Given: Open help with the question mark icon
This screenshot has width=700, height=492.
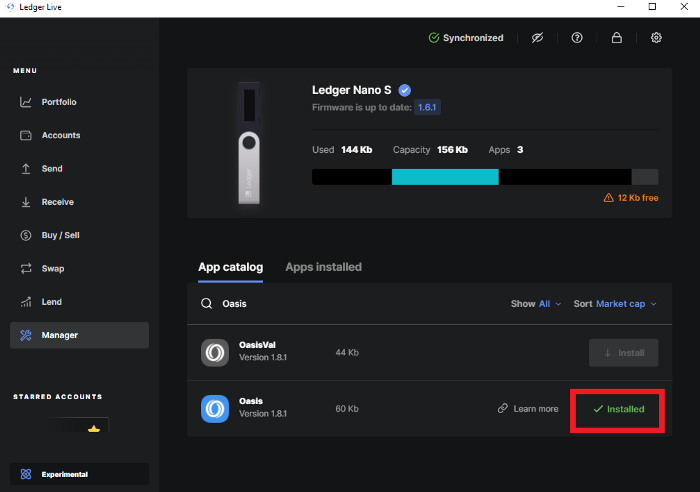Looking at the screenshot, I should pyautogui.click(x=577, y=38).
